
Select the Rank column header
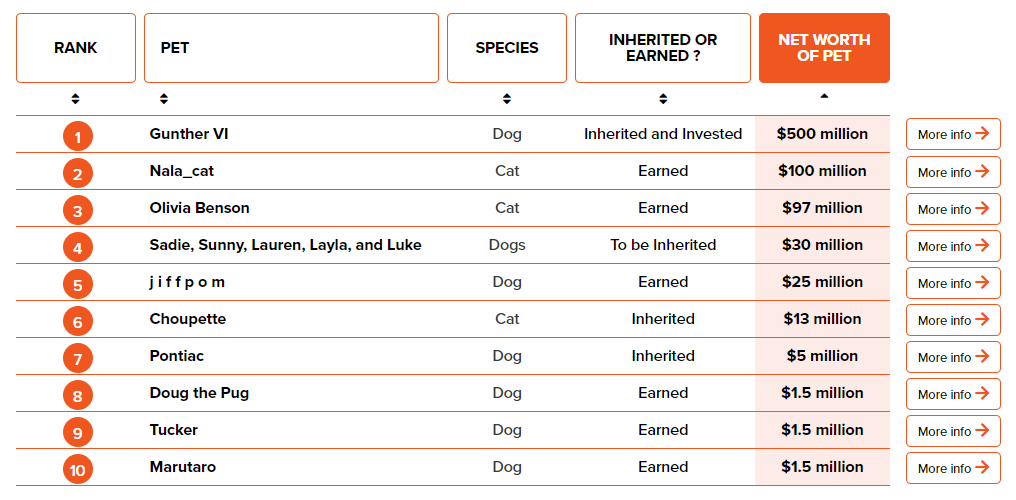76,48
